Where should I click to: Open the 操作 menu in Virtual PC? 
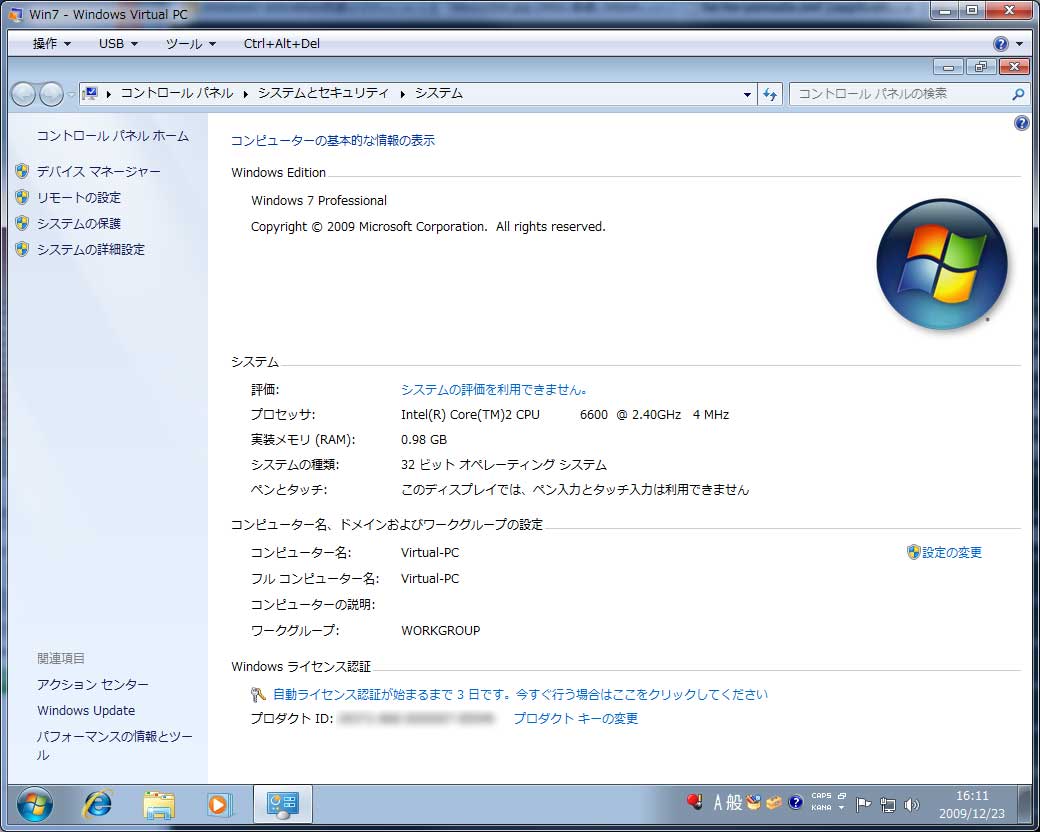[x=52, y=44]
